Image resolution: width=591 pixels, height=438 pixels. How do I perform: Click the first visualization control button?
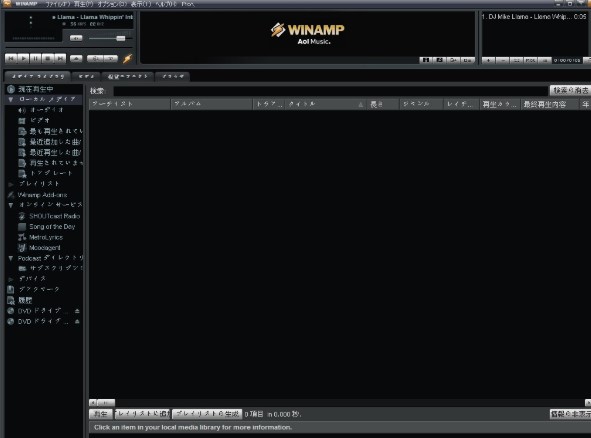pyautogui.click(x=426, y=60)
